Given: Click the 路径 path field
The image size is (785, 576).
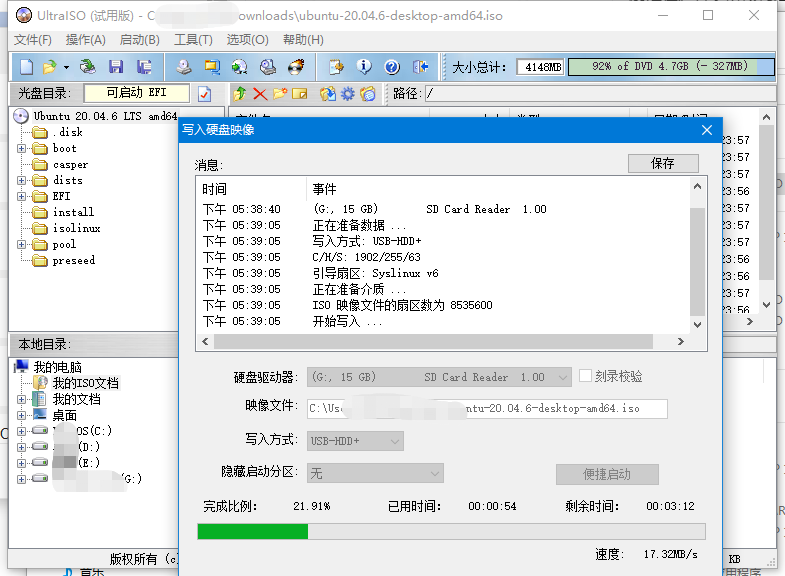Looking at the screenshot, I should tap(600, 94).
